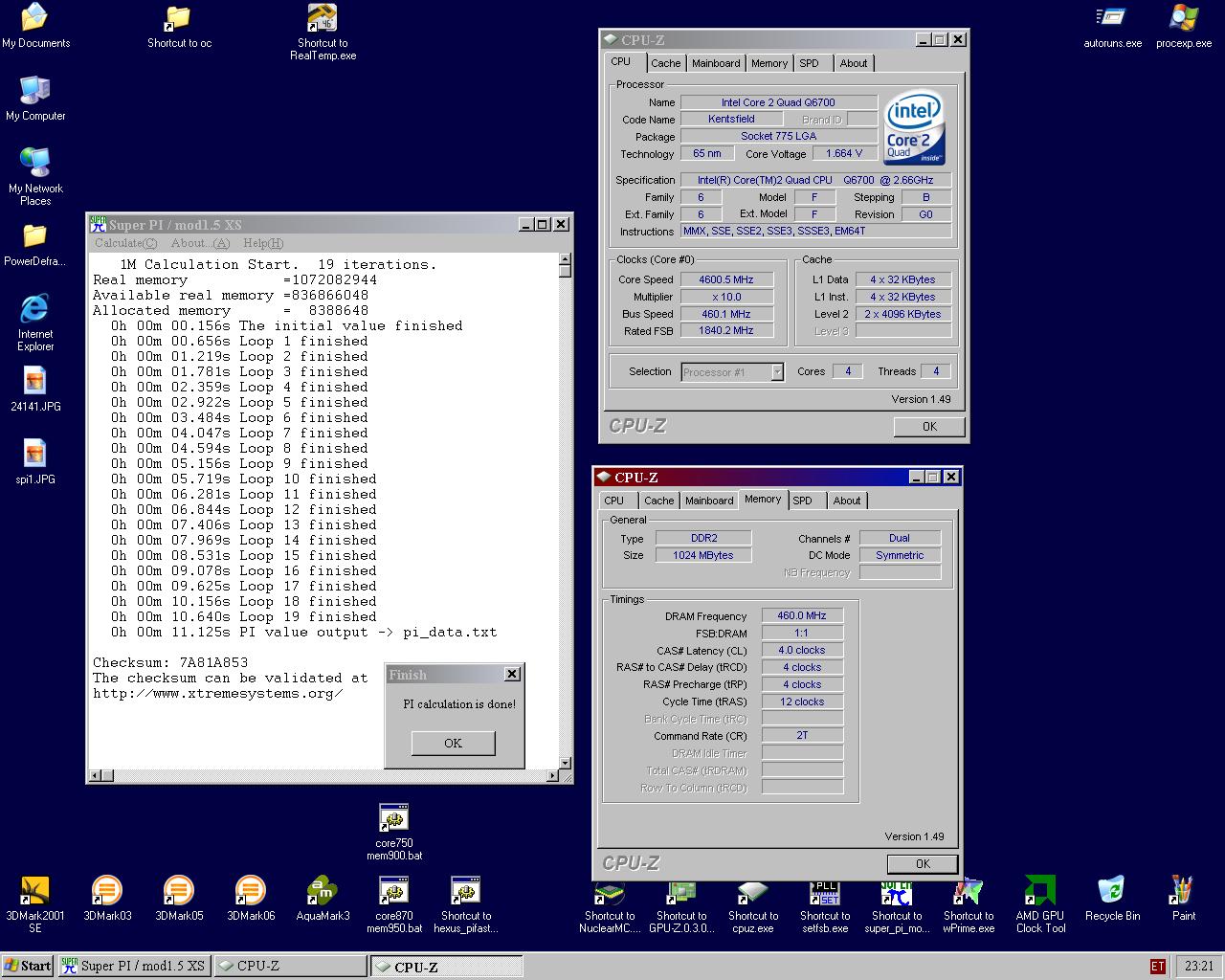1225x980 pixels.
Task: Open spi1.JPG image file icon
Action: coord(35,462)
